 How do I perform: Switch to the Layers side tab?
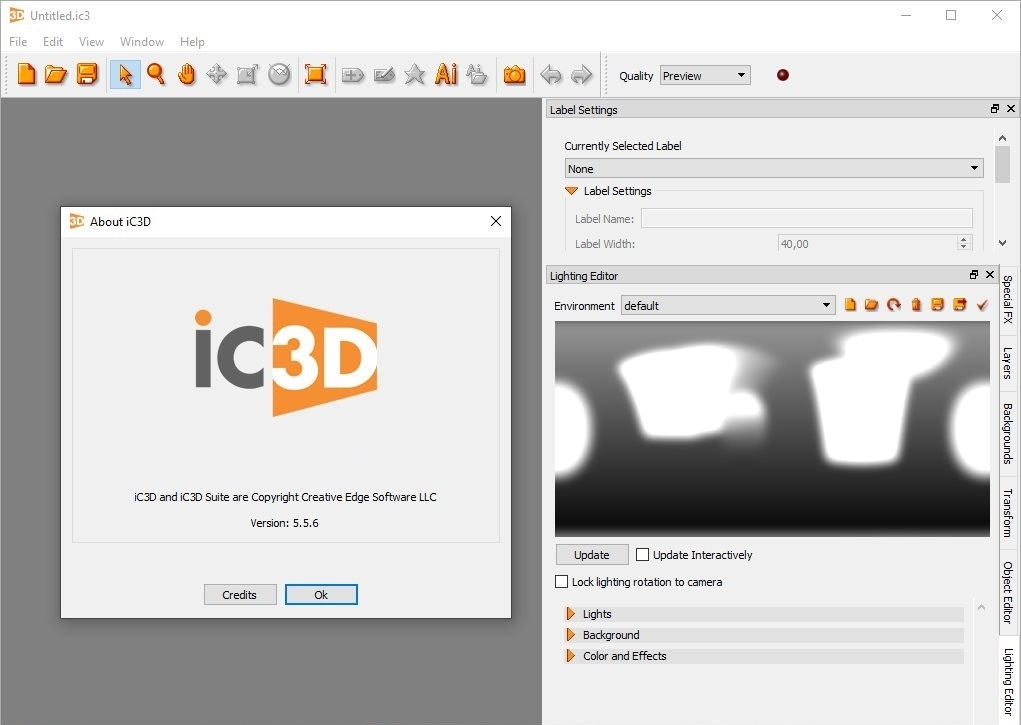point(1008,363)
